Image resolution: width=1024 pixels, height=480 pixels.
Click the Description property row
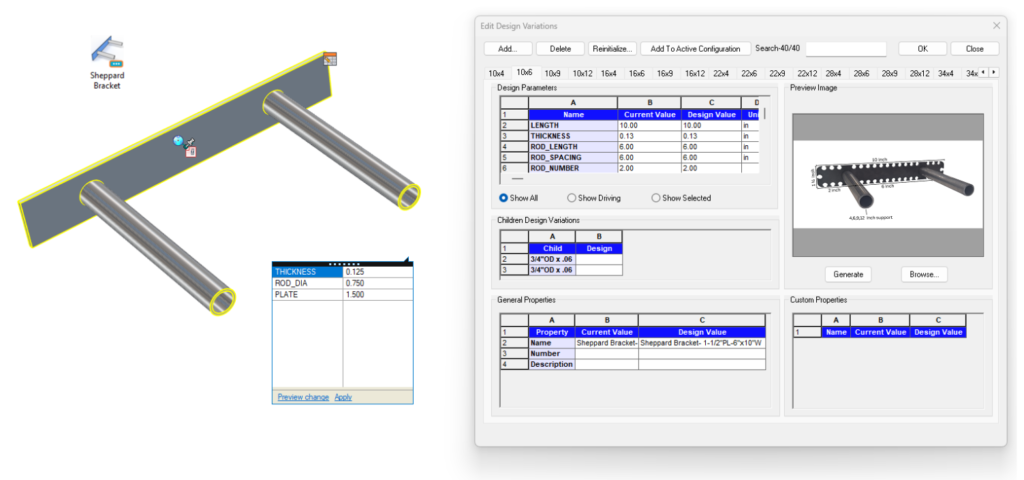tap(633, 364)
